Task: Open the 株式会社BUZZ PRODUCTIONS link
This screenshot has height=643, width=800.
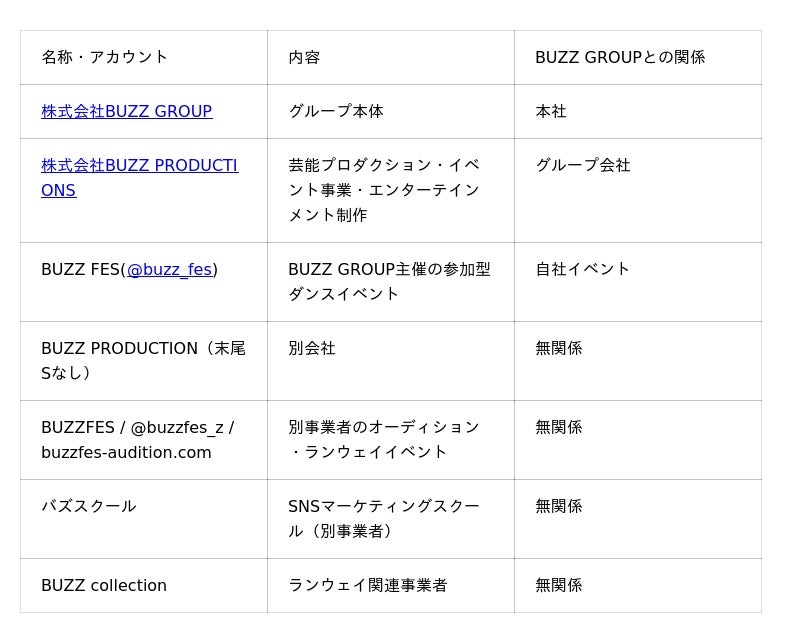Action: click(139, 166)
